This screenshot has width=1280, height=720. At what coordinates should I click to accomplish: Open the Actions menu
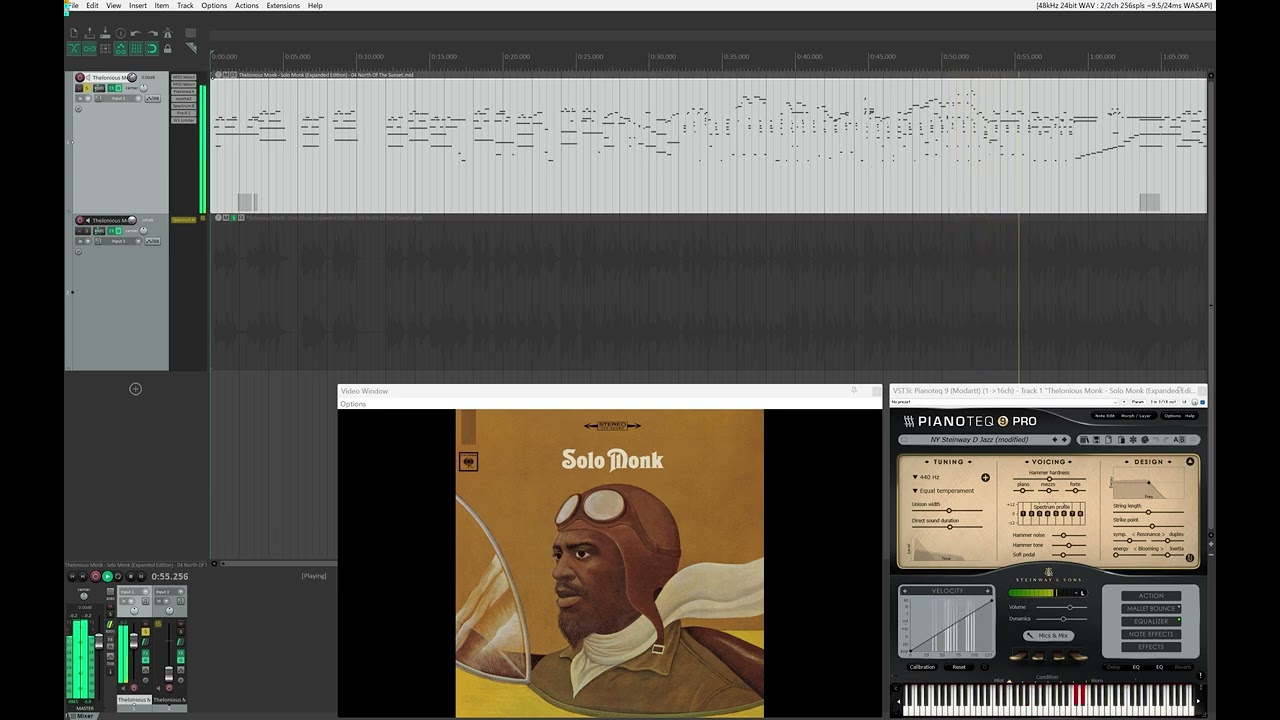click(247, 5)
